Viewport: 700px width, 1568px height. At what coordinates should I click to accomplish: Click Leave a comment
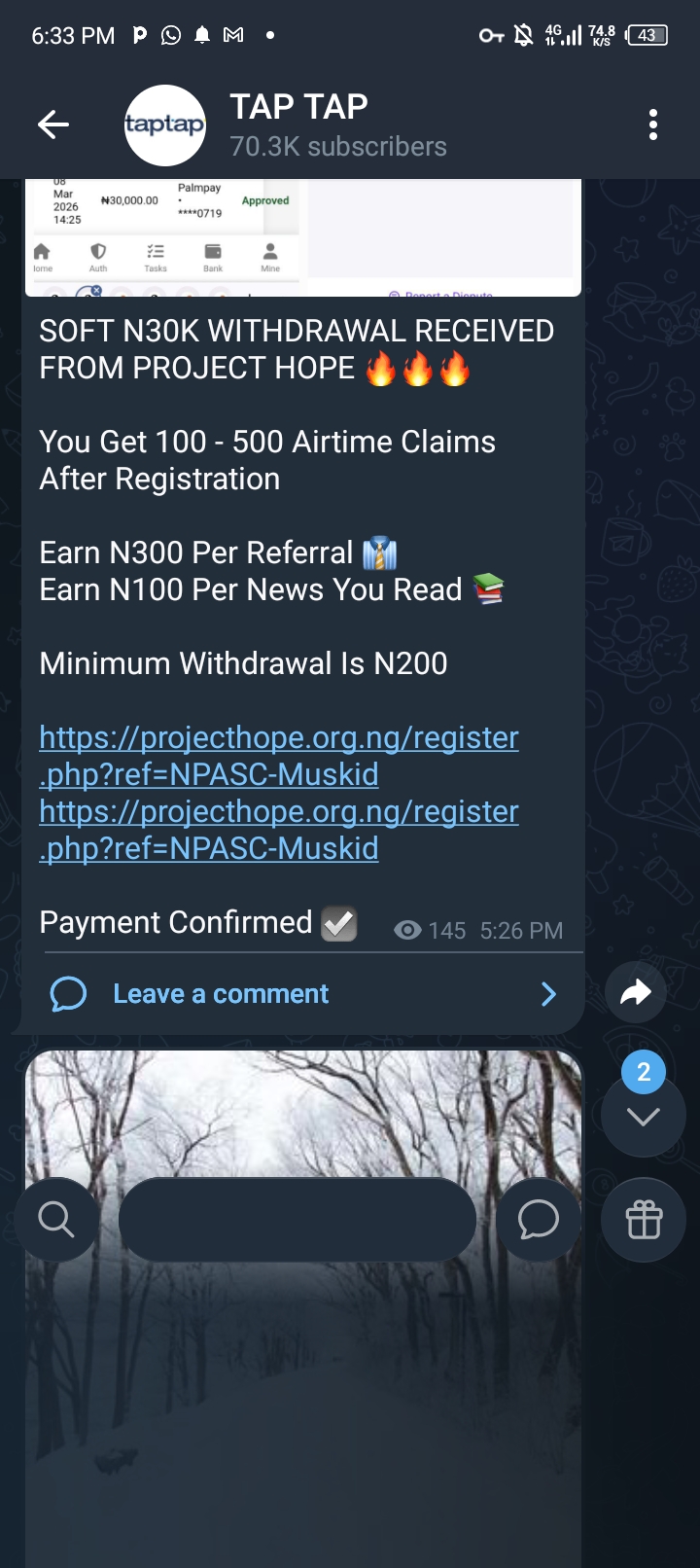(221, 994)
